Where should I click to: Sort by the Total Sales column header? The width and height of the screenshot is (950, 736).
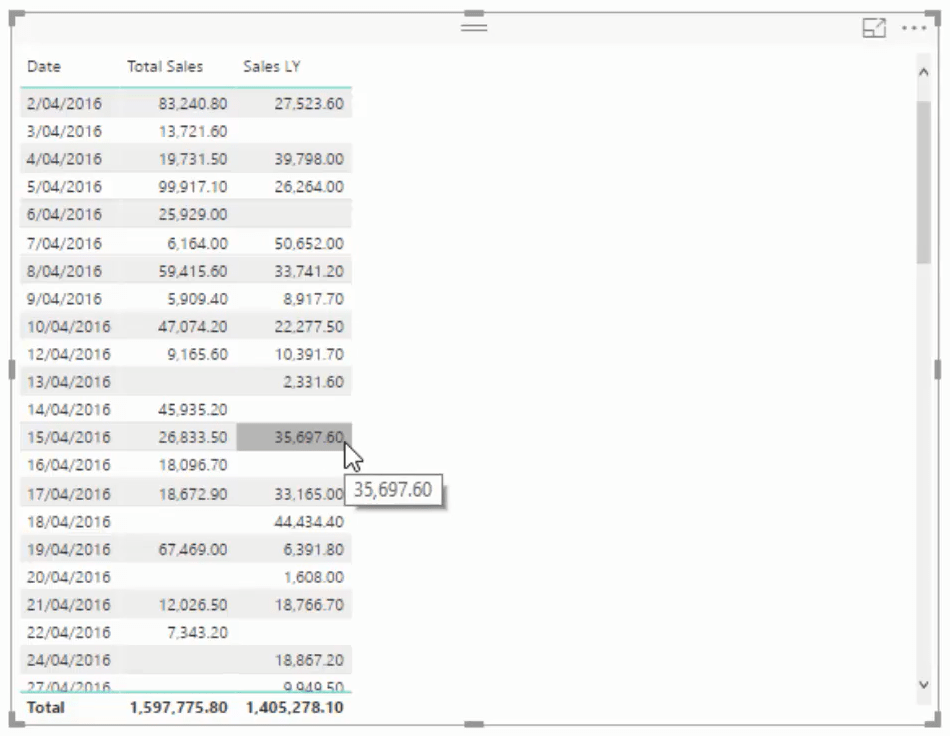click(165, 67)
